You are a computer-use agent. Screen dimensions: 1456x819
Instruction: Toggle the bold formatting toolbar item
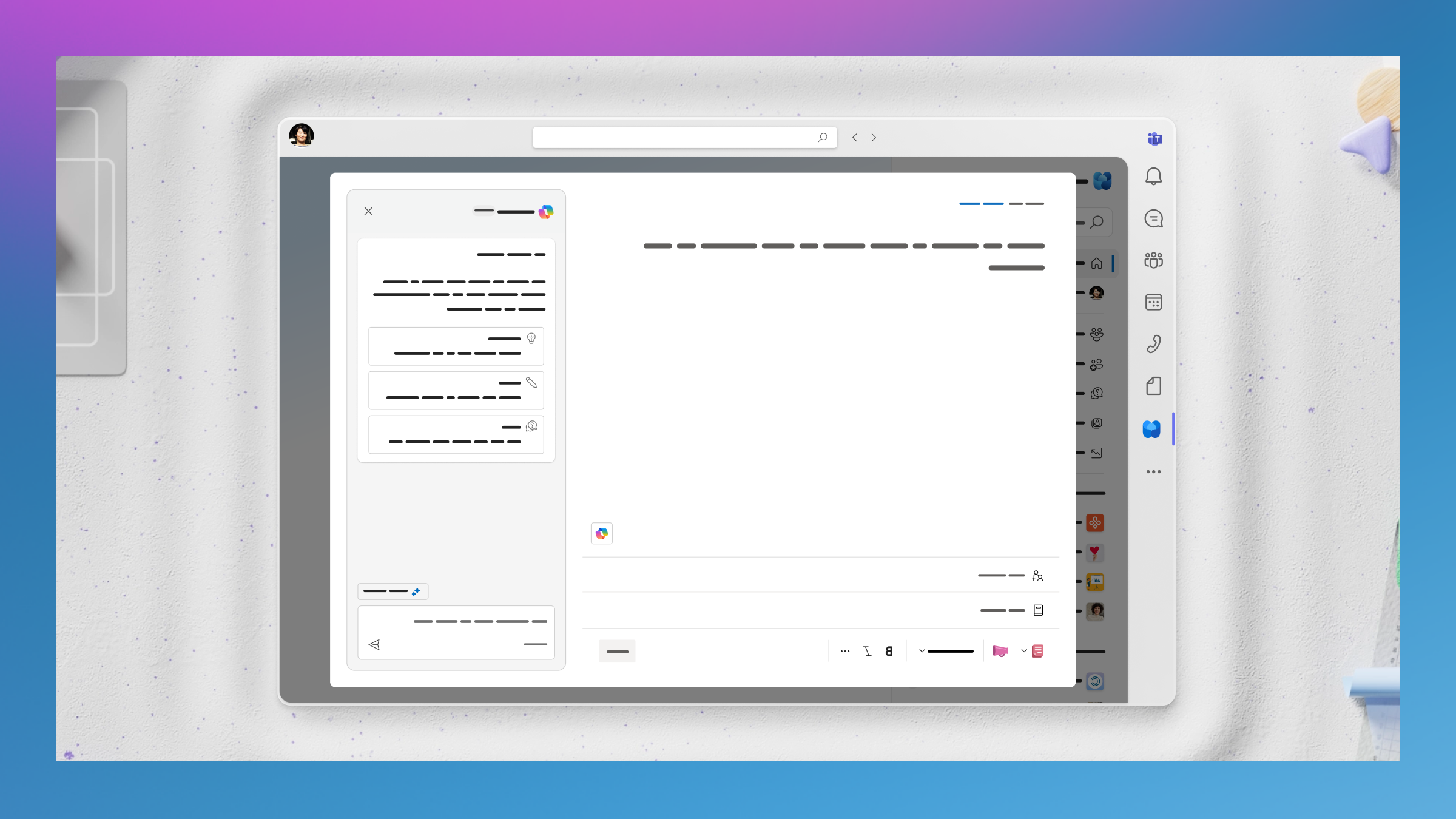889,651
